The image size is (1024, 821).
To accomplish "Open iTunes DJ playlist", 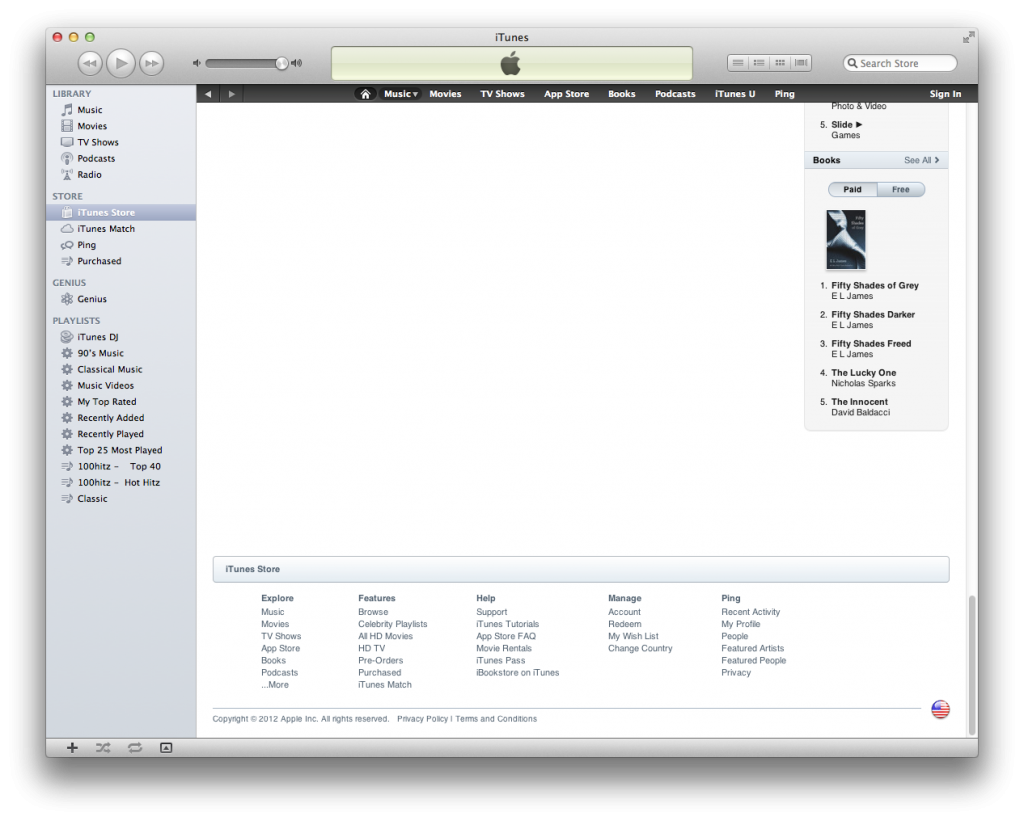I will click(x=121, y=337).
